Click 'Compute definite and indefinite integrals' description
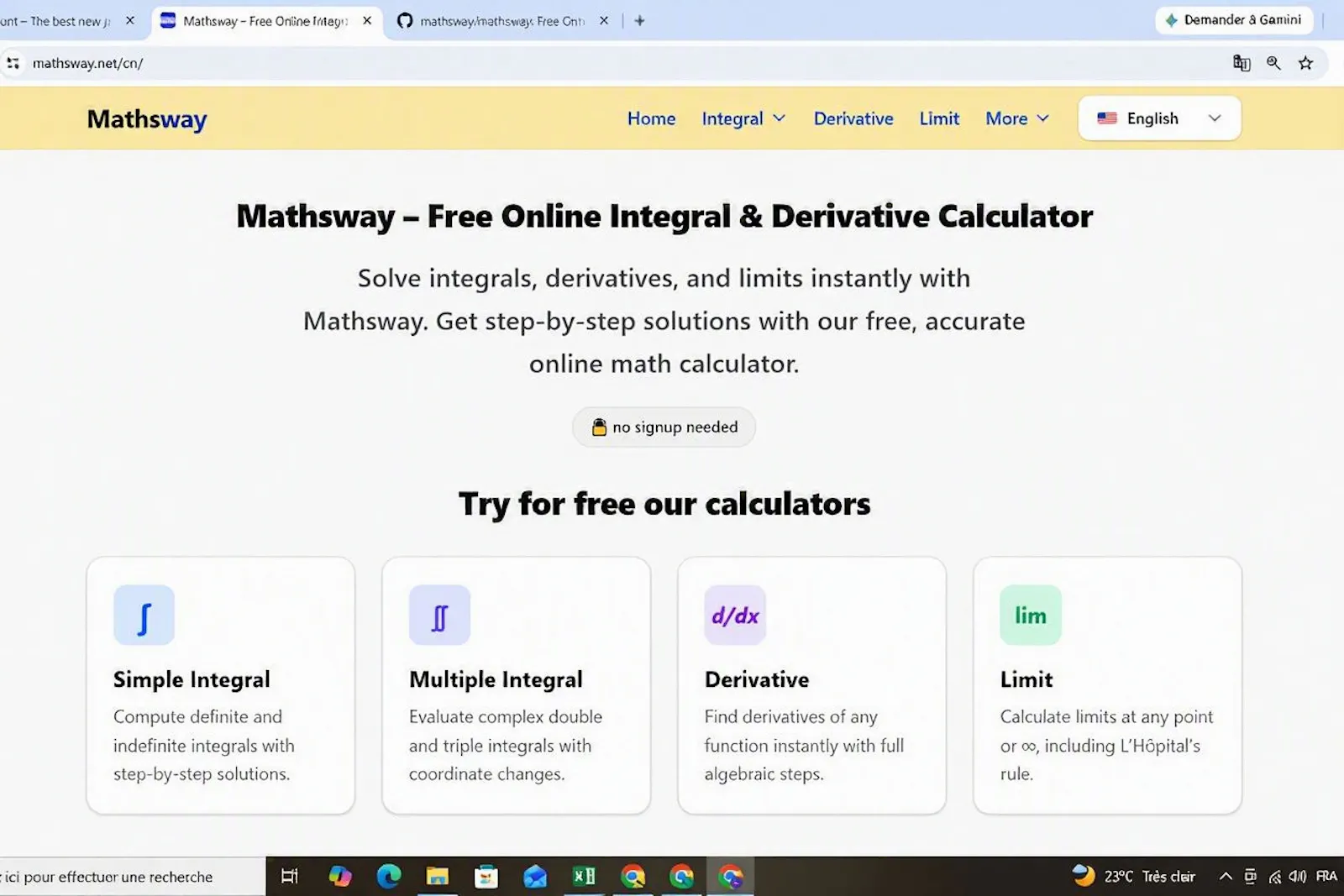1344x896 pixels. pos(204,746)
